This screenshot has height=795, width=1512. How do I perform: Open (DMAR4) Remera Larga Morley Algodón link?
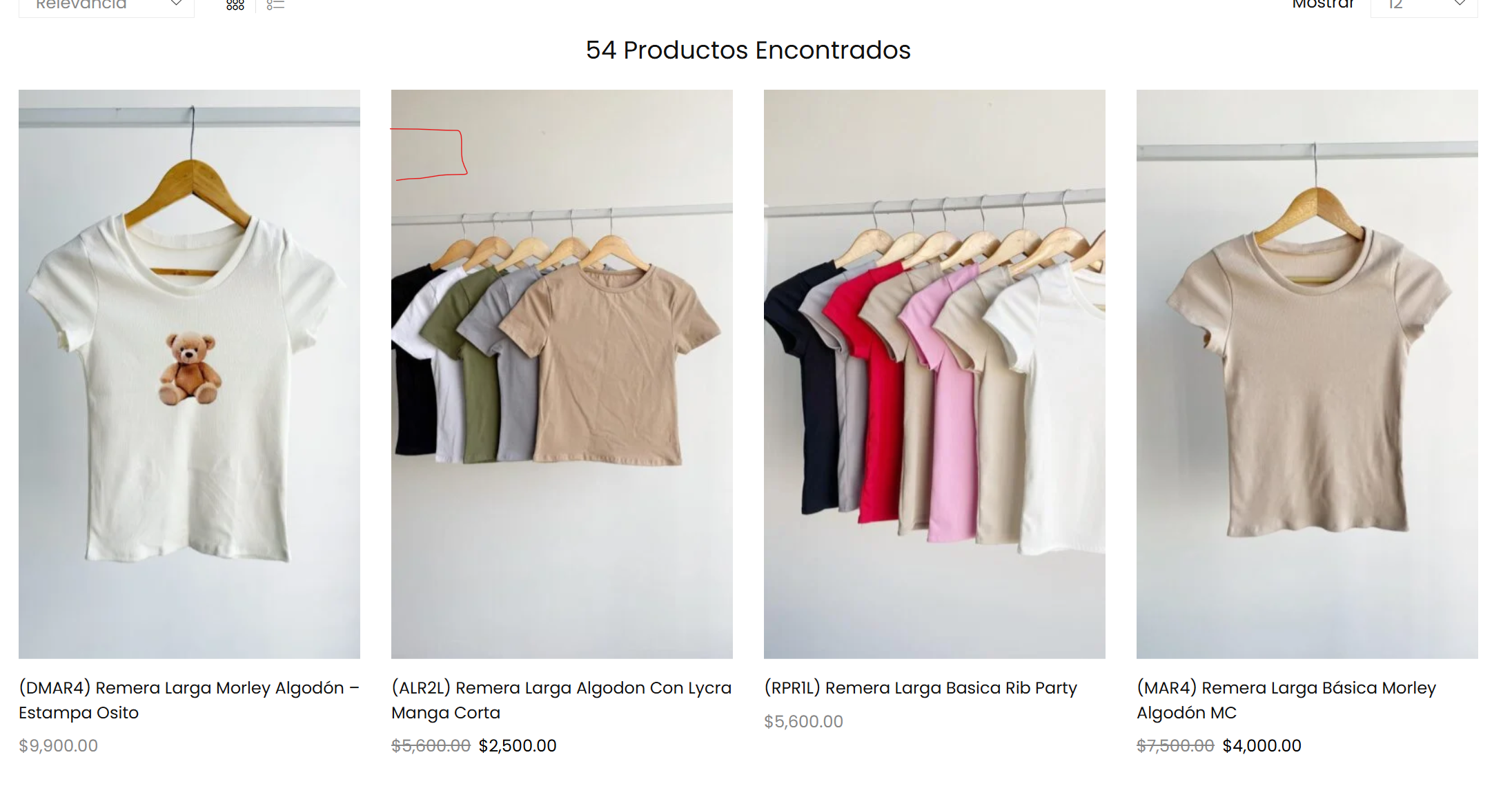pyautogui.click(x=189, y=700)
